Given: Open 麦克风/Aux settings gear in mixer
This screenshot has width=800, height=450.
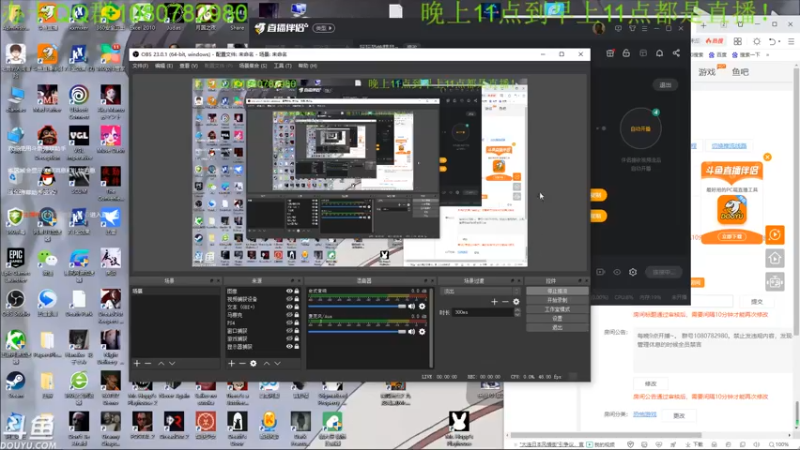Looking at the screenshot, I should (x=422, y=332).
